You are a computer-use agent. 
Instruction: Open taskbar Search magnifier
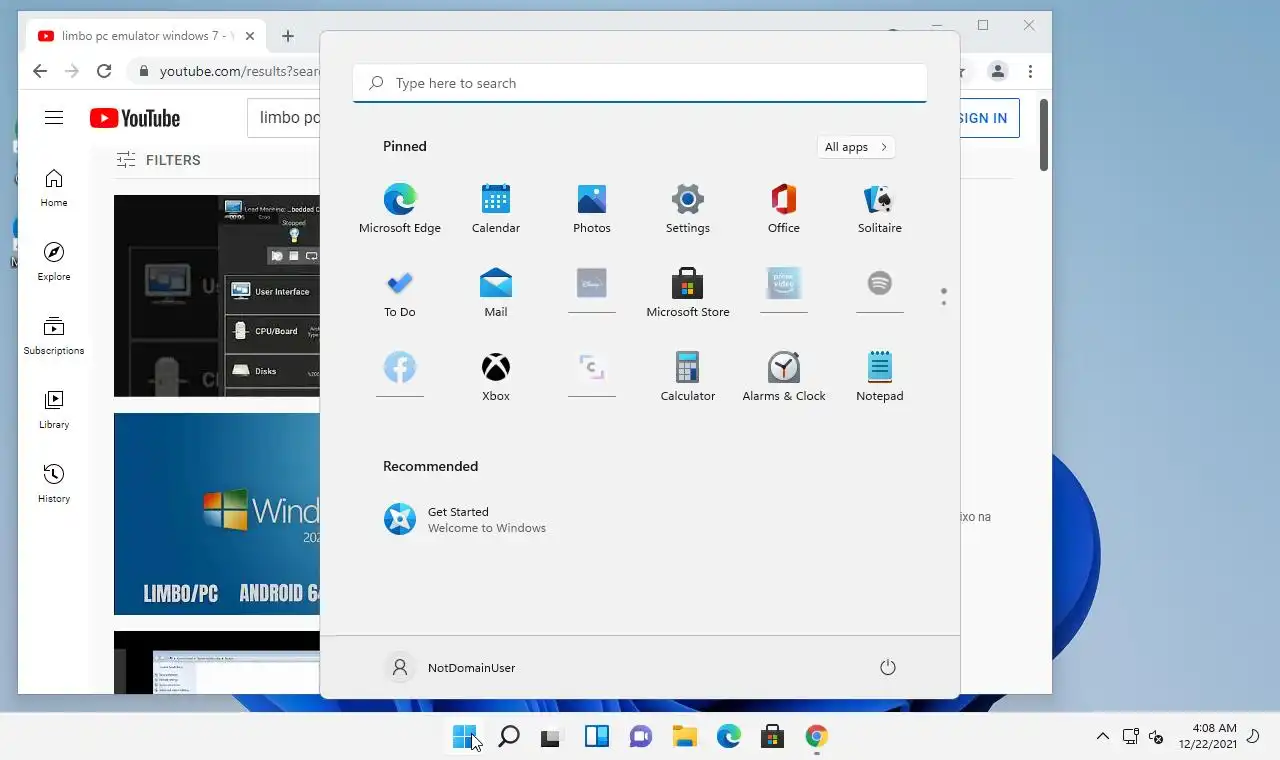pos(508,737)
